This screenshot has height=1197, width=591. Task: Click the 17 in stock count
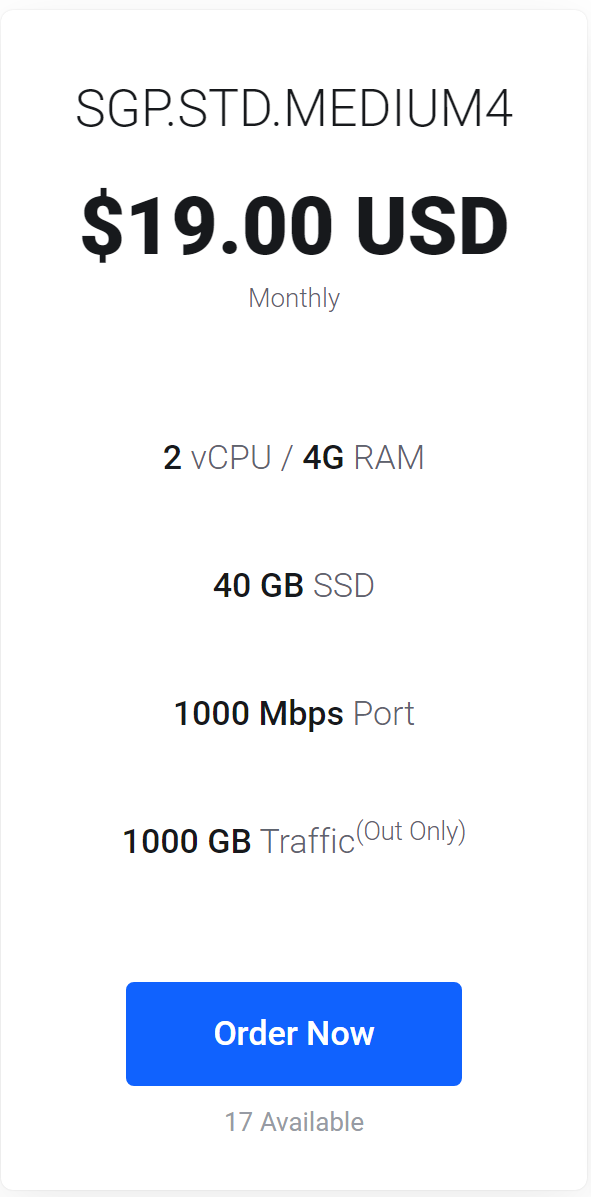(x=238, y=1122)
